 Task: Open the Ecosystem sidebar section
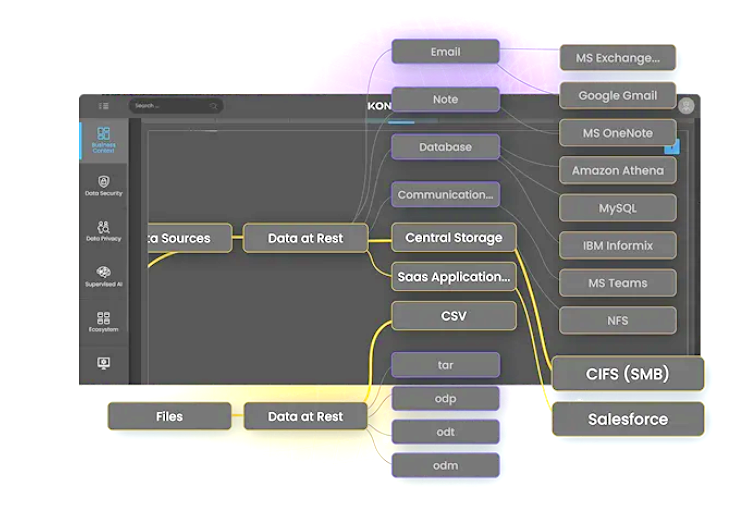coord(104,322)
